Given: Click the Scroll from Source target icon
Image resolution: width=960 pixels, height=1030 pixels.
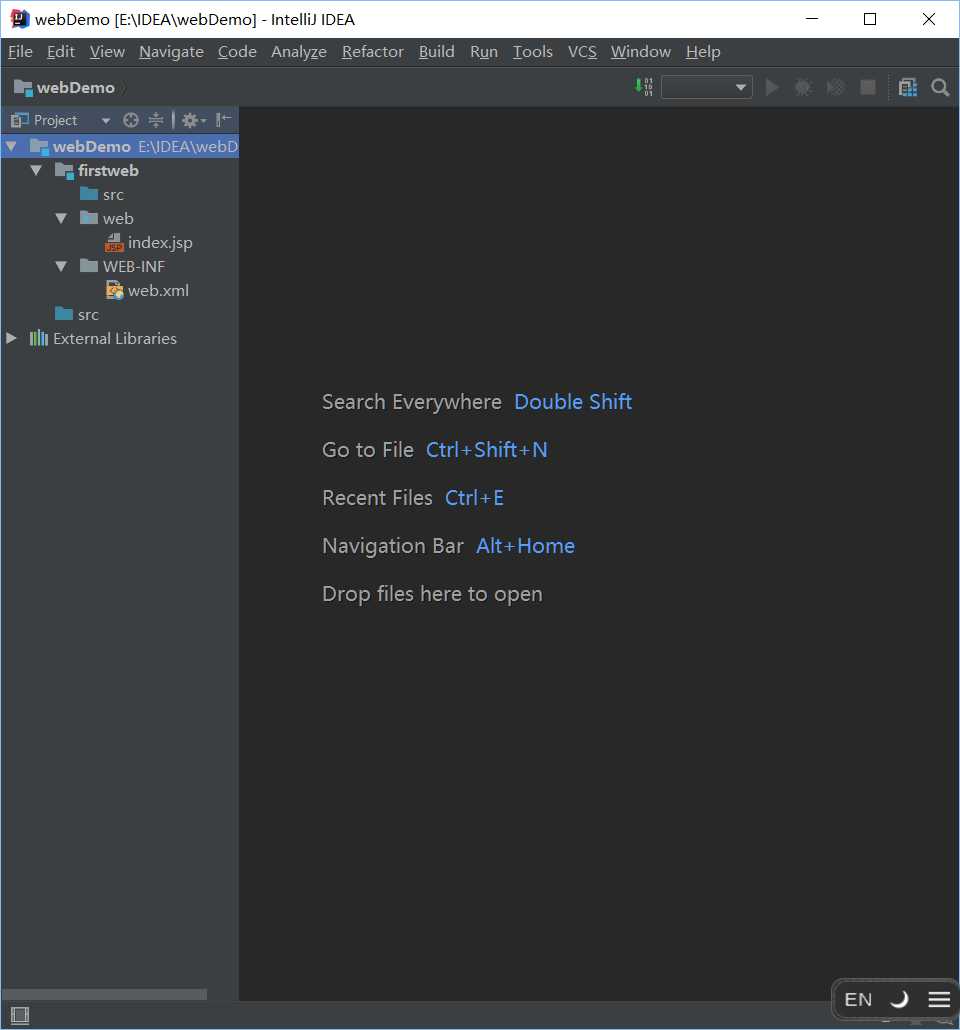Looking at the screenshot, I should click(131, 120).
